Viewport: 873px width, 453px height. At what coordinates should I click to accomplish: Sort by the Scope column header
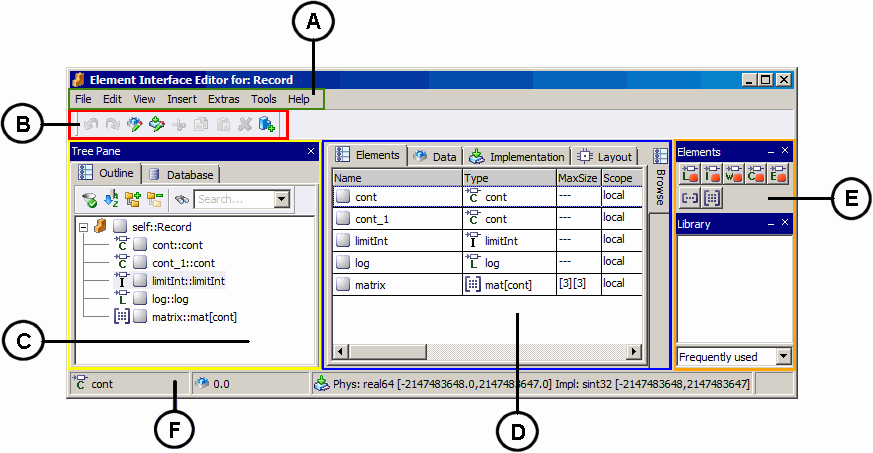coord(622,178)
